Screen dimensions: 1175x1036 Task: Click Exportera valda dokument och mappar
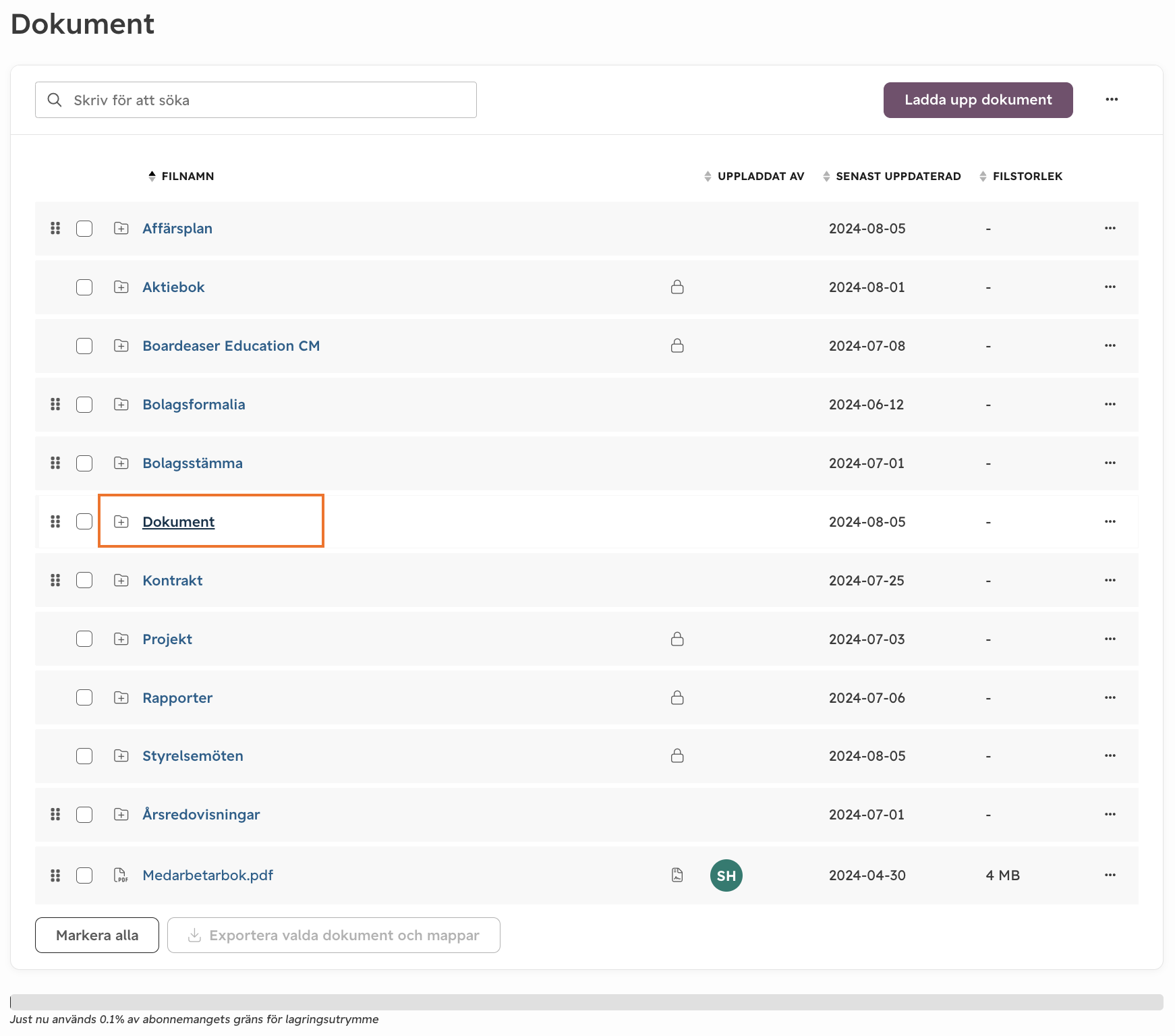pos(334,936)
